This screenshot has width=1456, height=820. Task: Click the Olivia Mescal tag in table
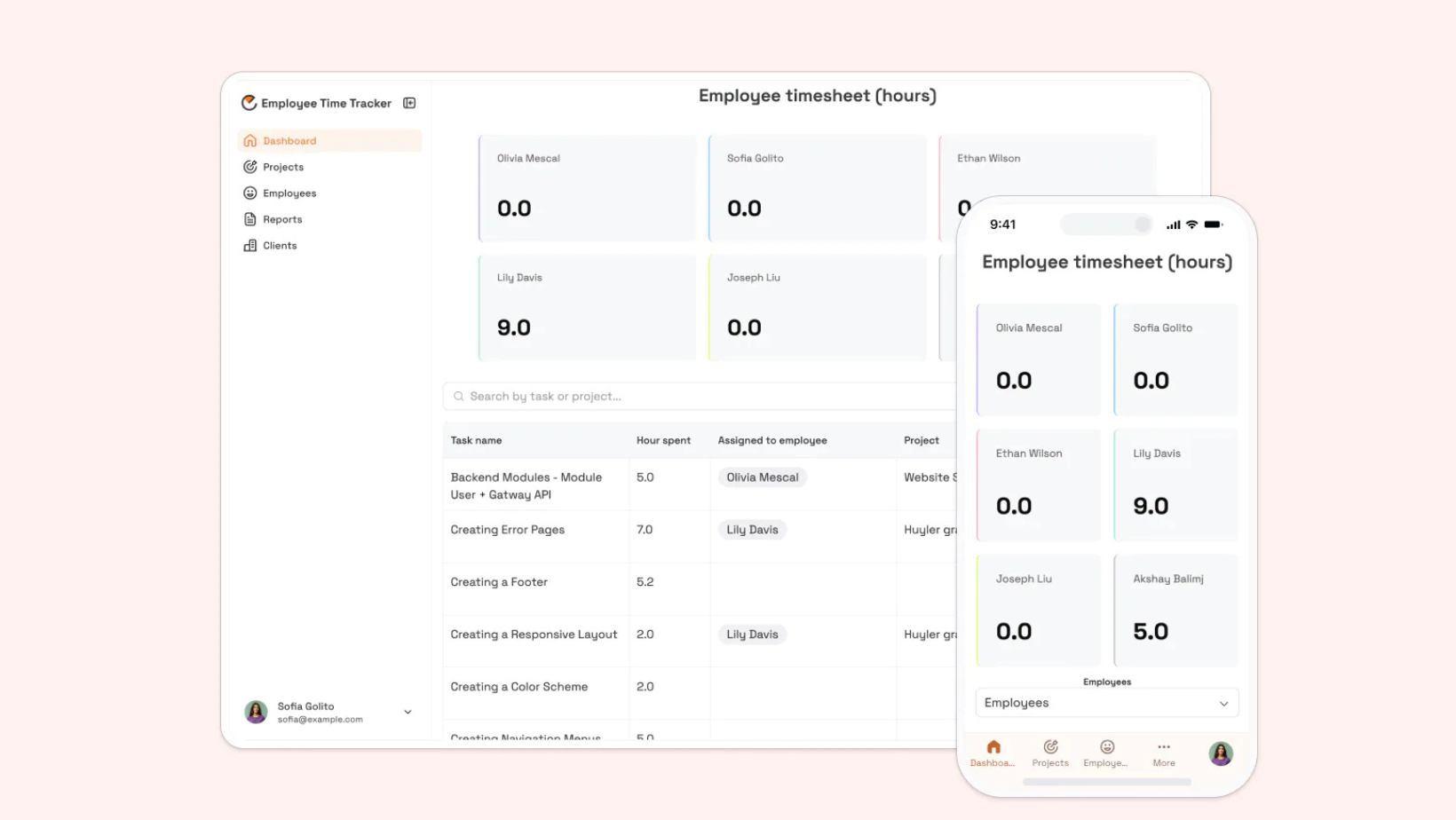[763, 477]
